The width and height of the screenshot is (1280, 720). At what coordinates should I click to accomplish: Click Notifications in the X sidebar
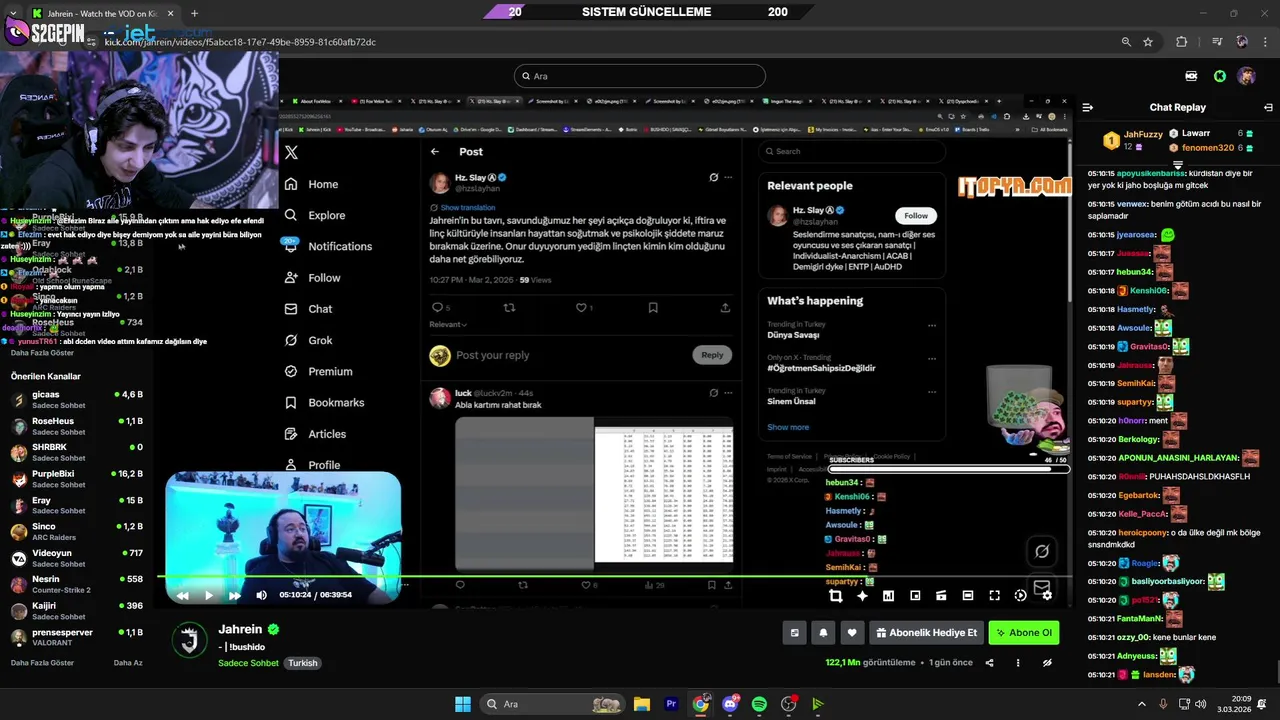(x=328, y=246)
